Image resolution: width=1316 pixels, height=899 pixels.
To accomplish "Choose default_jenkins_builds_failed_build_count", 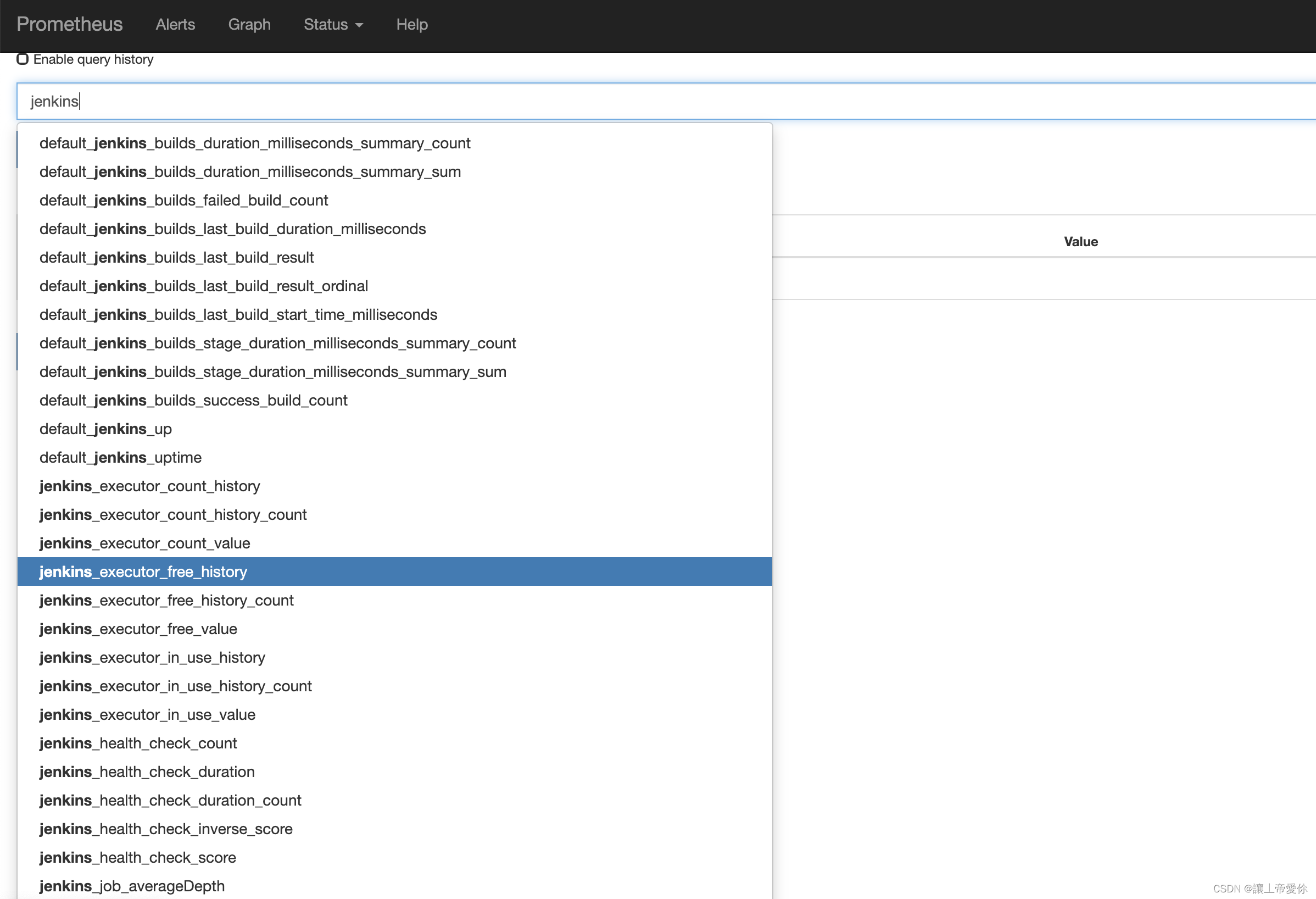I will 395,201.
